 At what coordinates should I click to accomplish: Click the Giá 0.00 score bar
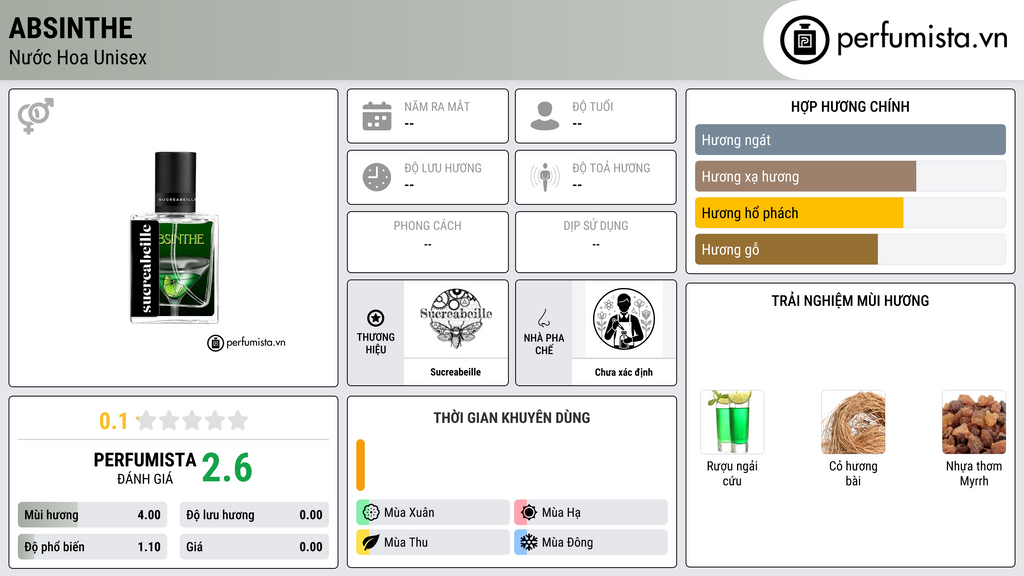tap(254, 547)
